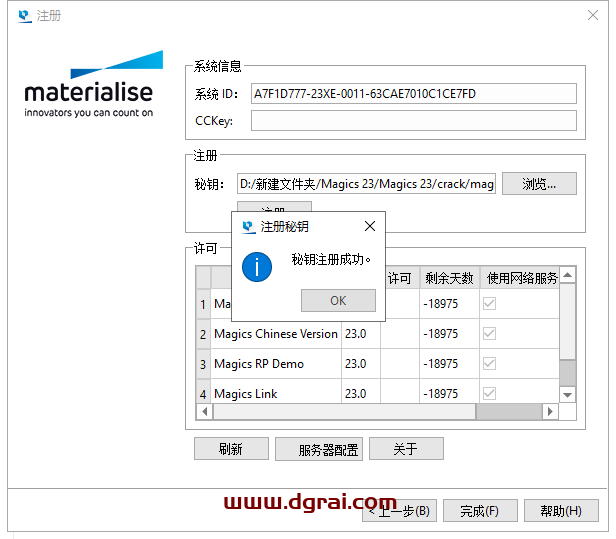
Task: Close the 注册秘钥 message dialog
Action: click(x=370, y=226)
